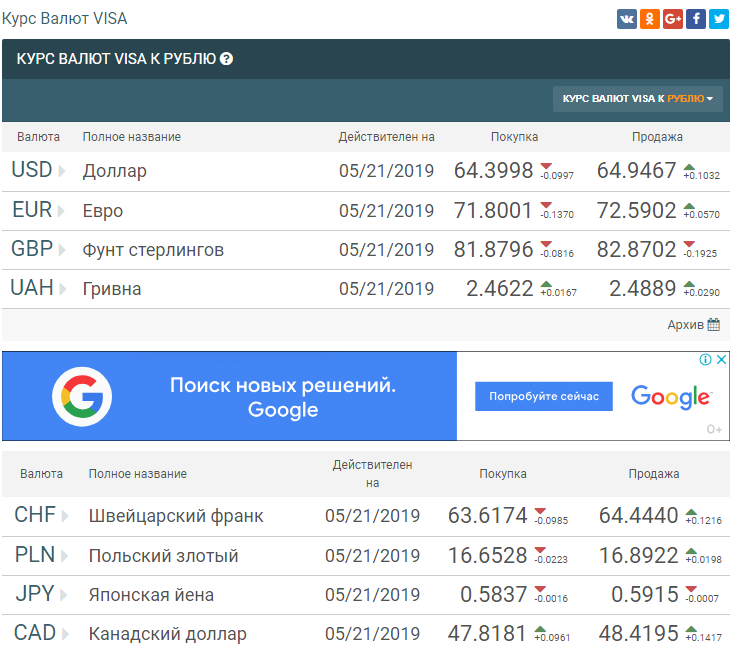Screen dimensions: 737x652
Task: Click the Курс Валют VISA page title
Action: tap(64, 19)
